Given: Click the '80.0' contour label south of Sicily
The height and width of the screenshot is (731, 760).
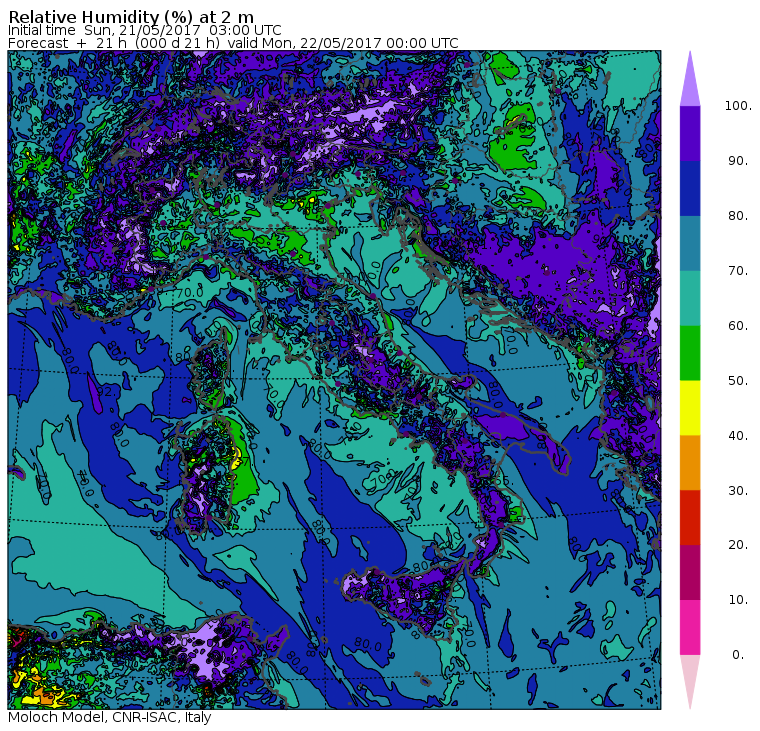Looking at the screenshot, I should [x=368, y=645].
